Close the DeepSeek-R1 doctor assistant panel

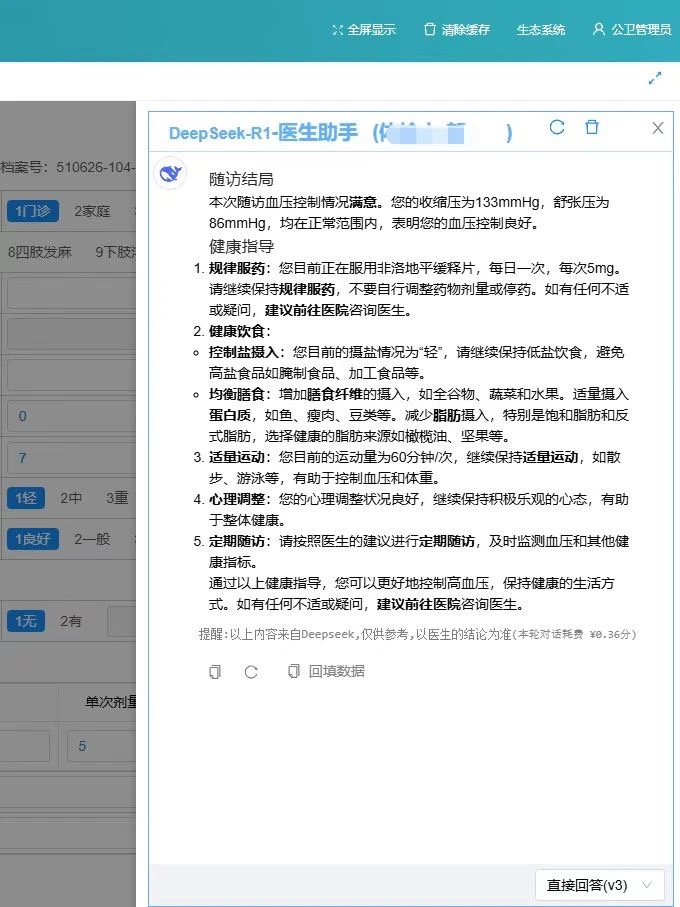(x=657, y=128)
